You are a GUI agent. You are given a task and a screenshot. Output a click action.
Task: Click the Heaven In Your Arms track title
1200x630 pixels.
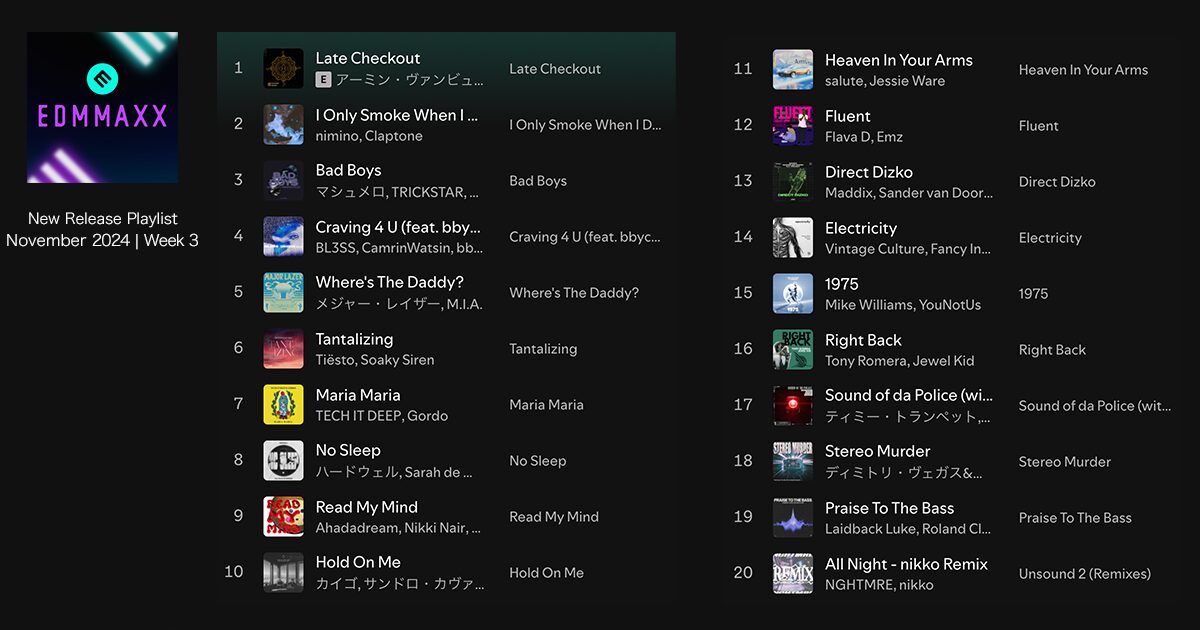[x=899, y=60]
